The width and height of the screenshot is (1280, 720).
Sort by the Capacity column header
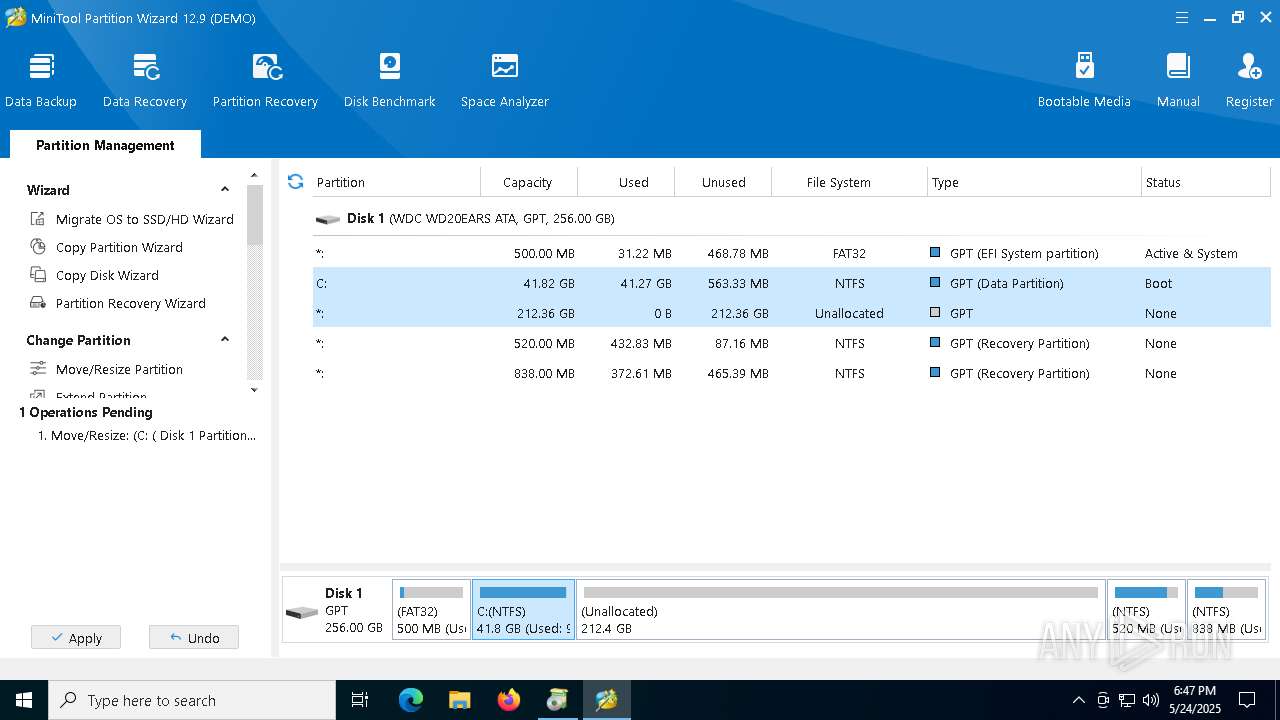[x=528, y=182]
